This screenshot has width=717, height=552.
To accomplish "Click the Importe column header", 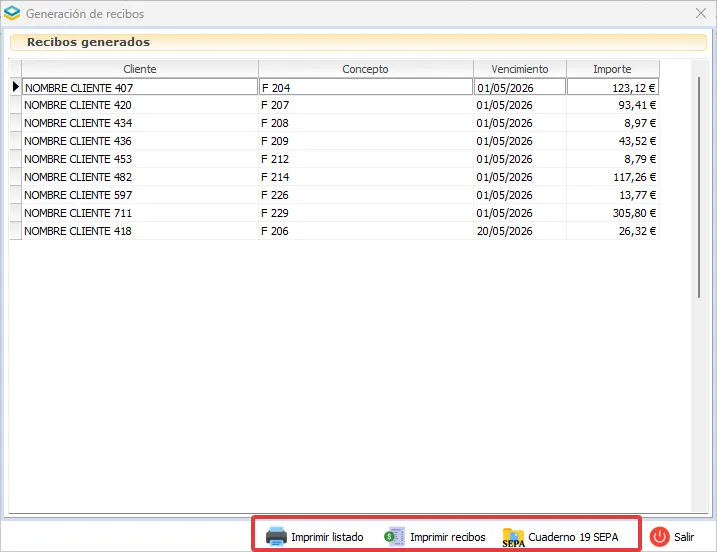I will coord(613,69).
